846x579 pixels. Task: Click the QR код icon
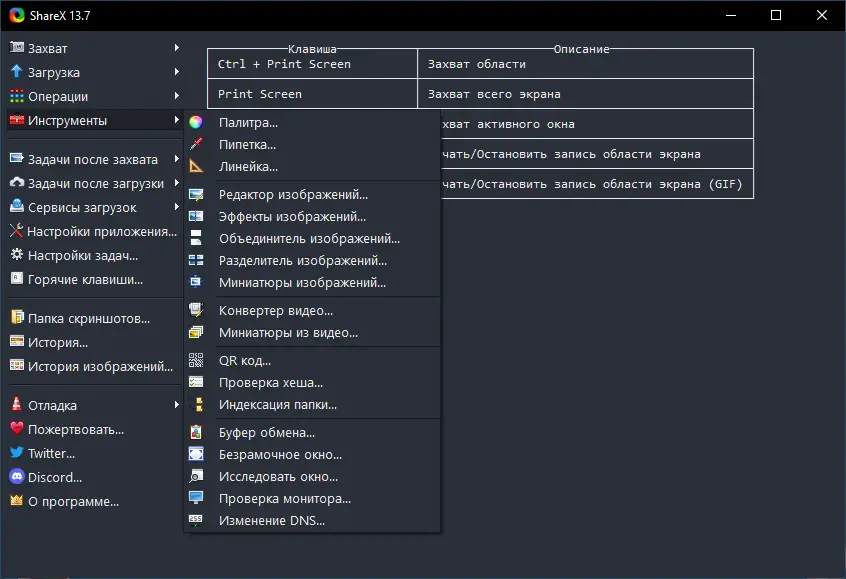point(196,361)
